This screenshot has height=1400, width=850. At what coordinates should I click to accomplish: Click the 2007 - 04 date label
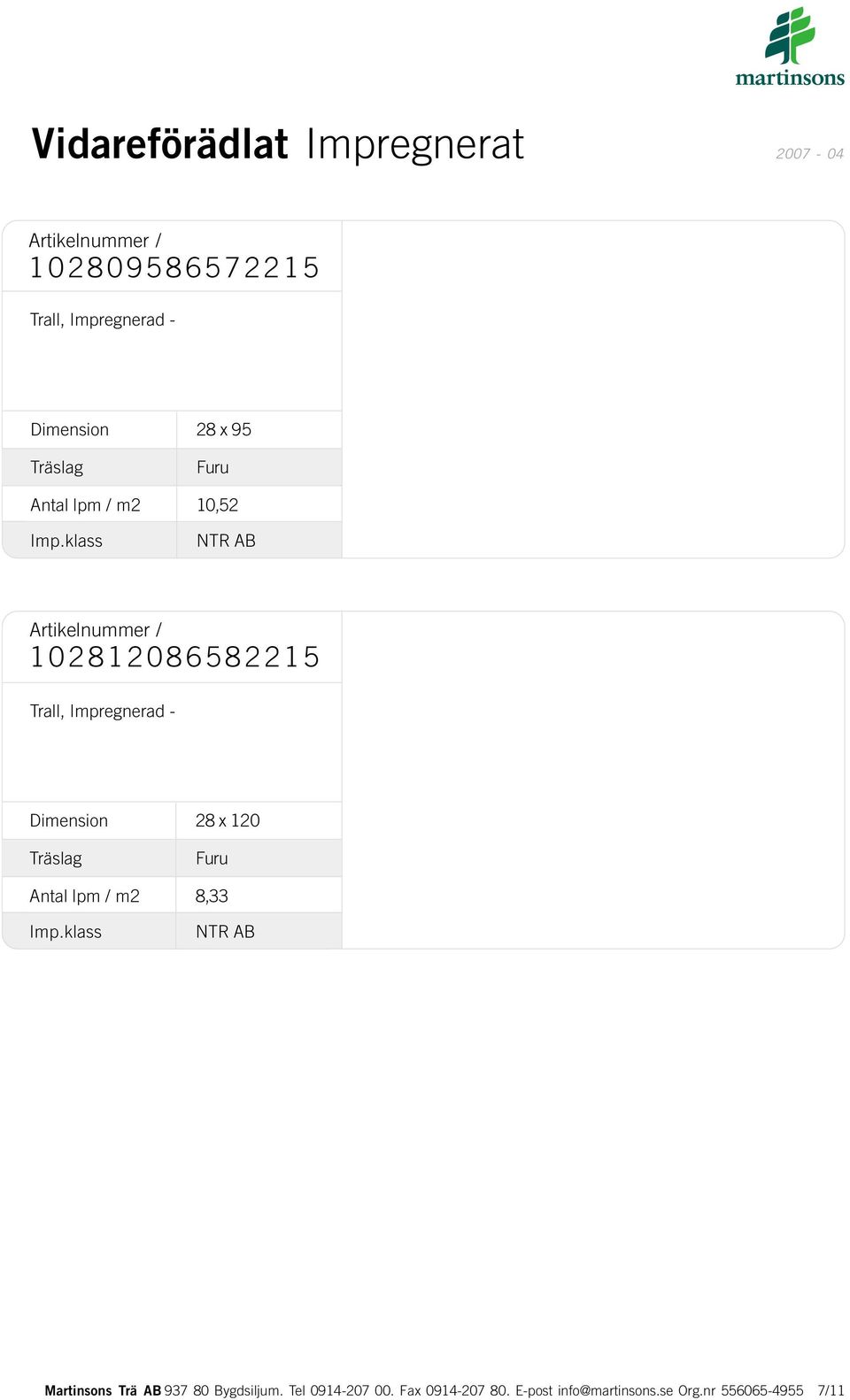click(809, 154)
